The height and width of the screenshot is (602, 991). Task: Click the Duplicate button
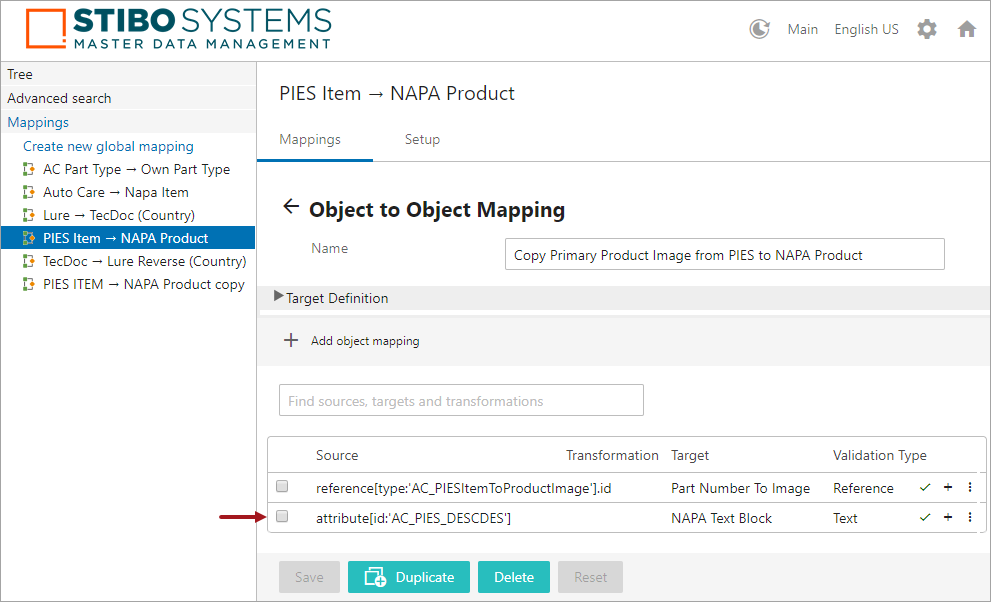[409, 577]
